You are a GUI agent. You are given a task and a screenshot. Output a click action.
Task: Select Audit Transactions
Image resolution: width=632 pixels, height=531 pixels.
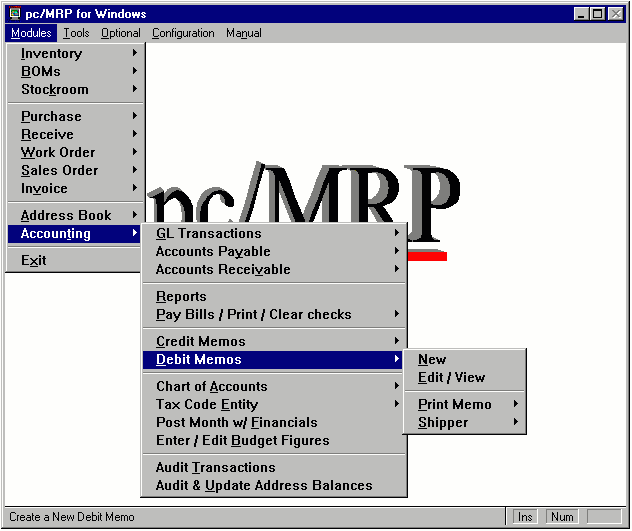coord(274,467)
